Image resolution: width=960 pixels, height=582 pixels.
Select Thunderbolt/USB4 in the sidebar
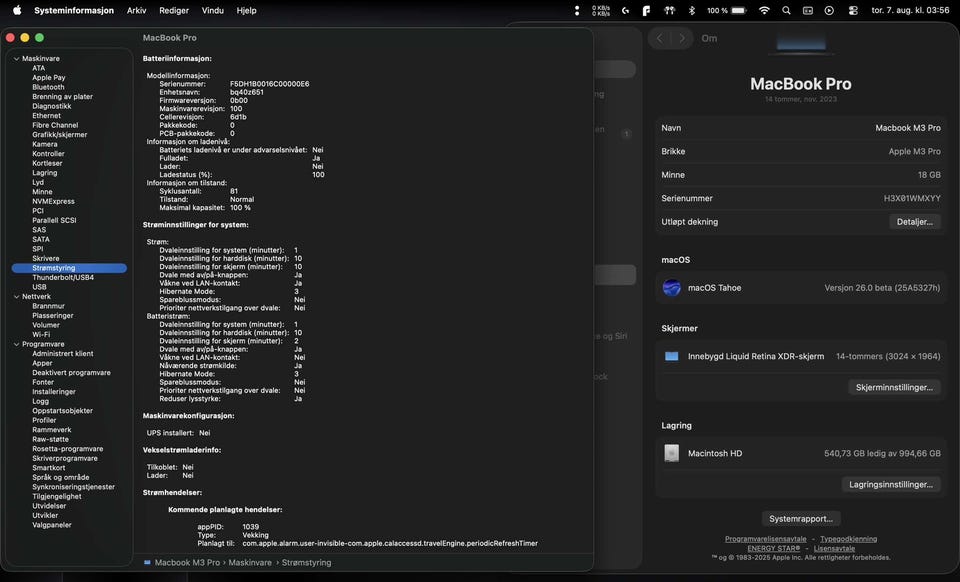(63, 278)
